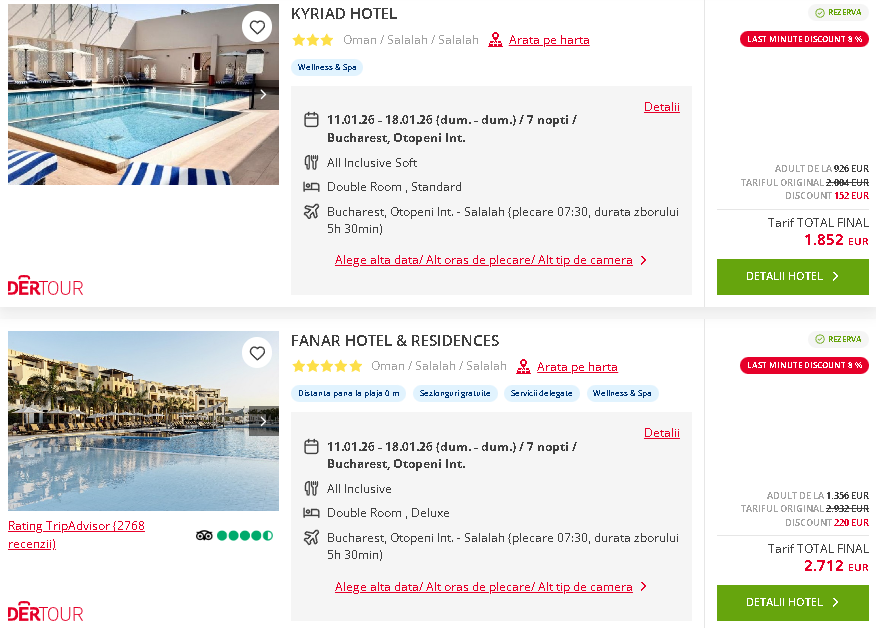
Task: Select the Wellness & Spa tag on Kyriad
Action: (327, 68)
